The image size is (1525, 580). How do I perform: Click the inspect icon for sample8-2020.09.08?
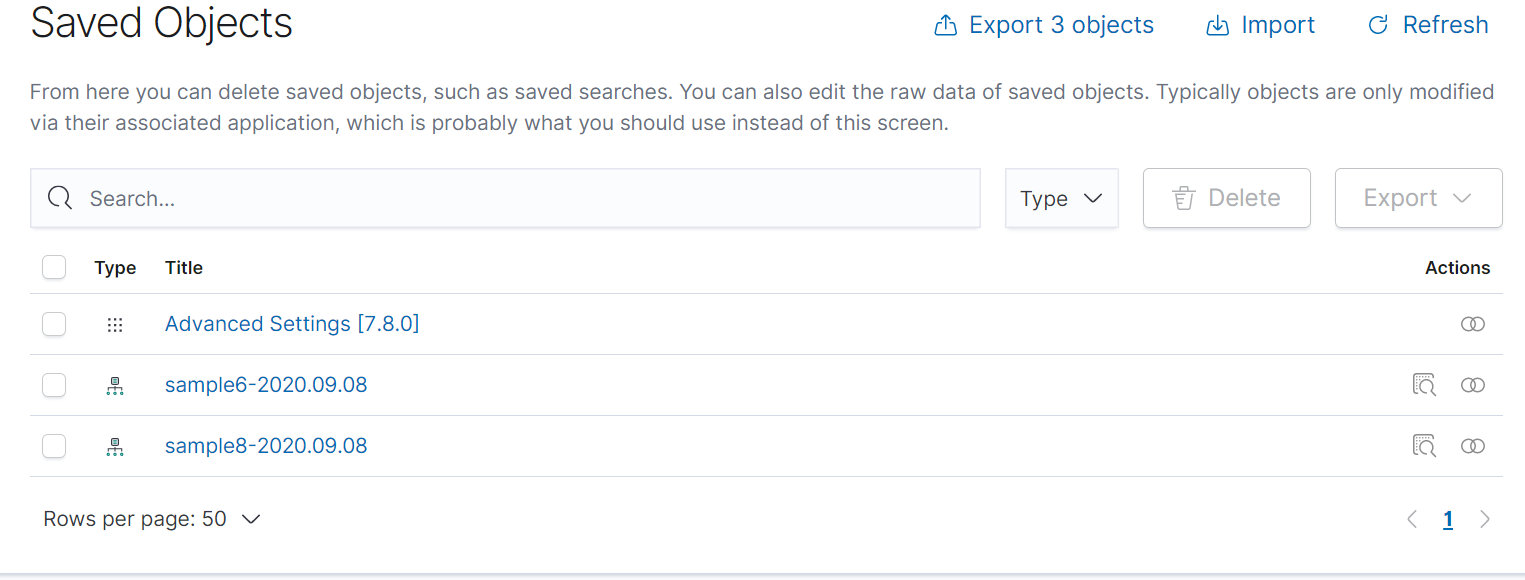coord(1424,446)
